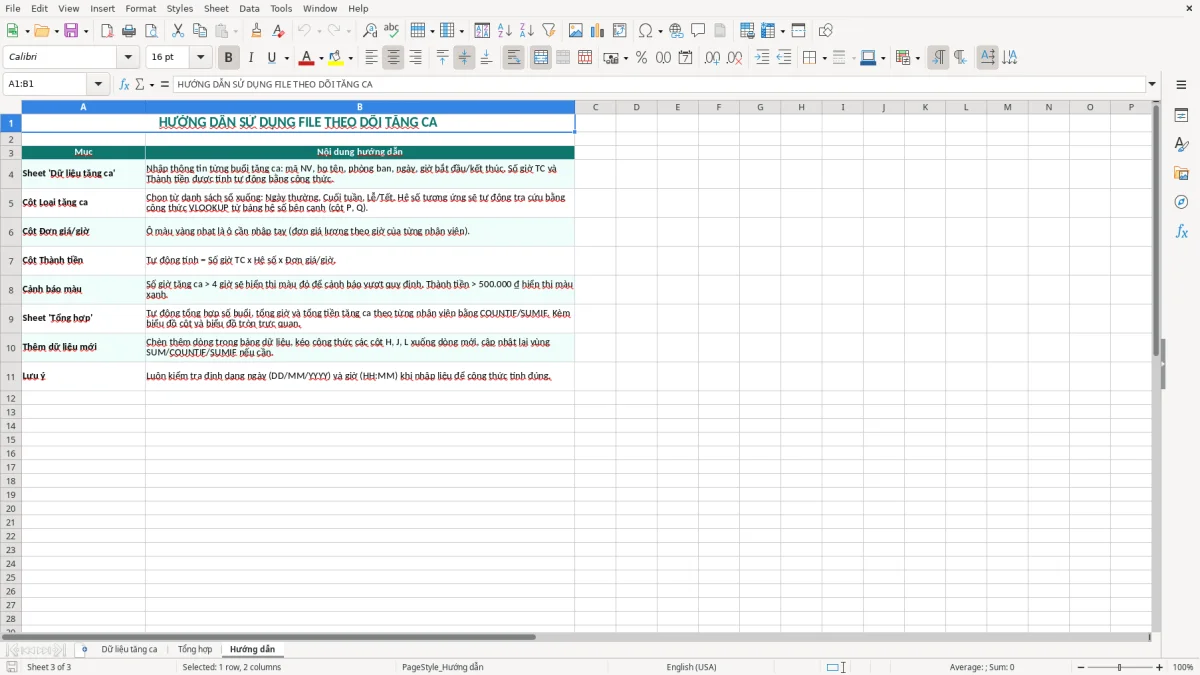Open Find and Replace icon

(x=370, y=31)
